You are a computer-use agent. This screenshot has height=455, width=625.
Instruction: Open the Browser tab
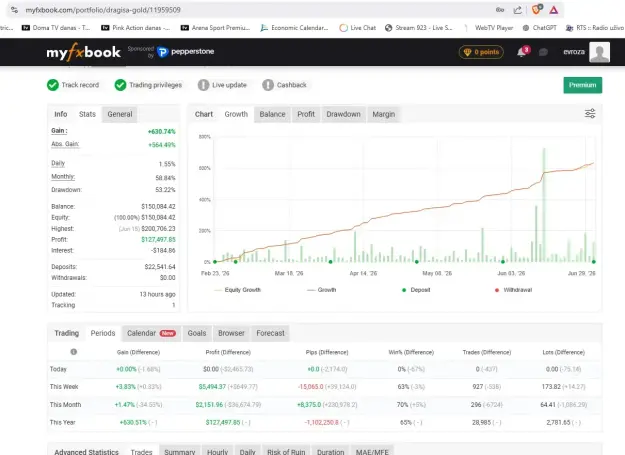click(231, 333)
